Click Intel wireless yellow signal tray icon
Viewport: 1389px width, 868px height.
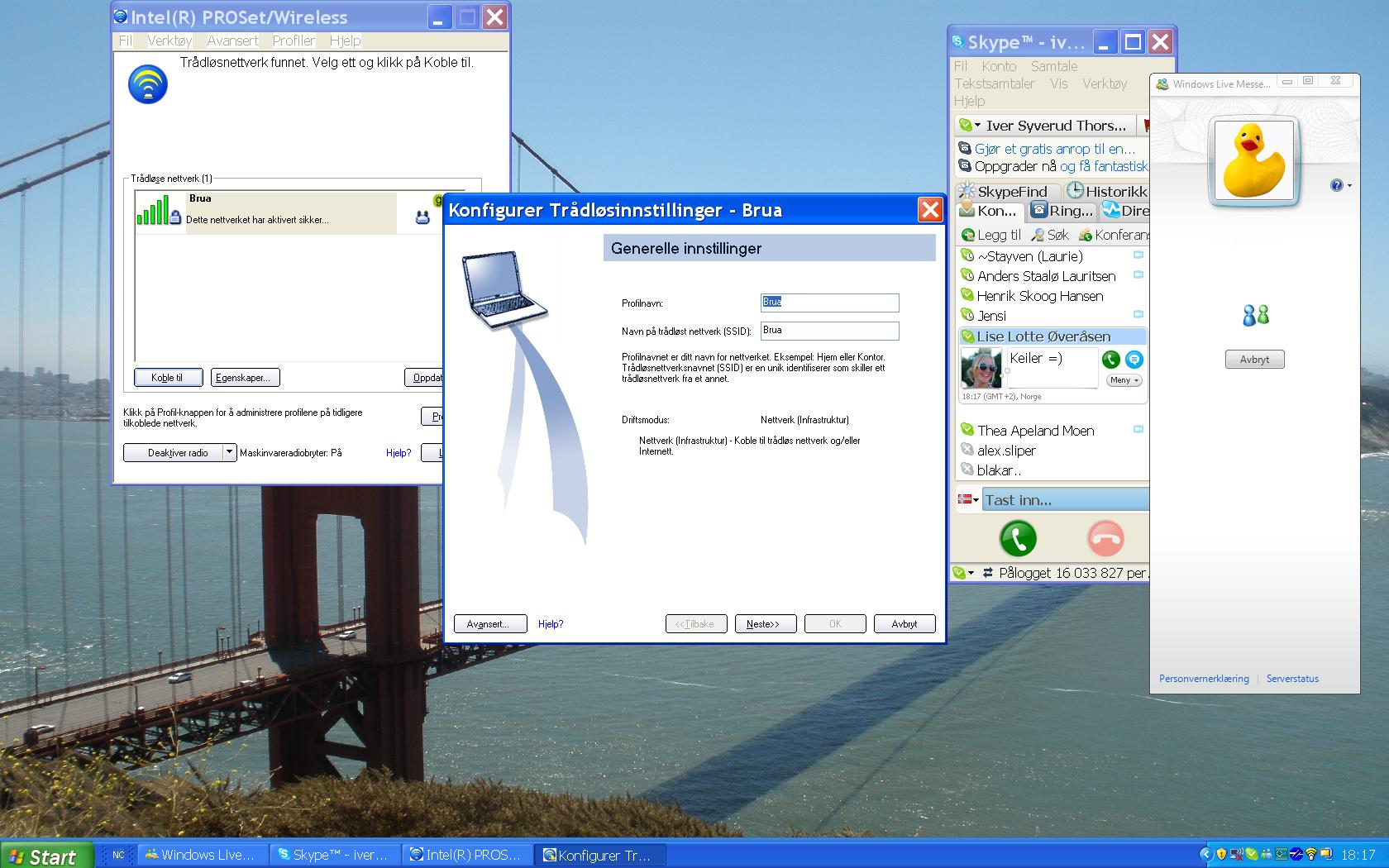pos(1311,854)
